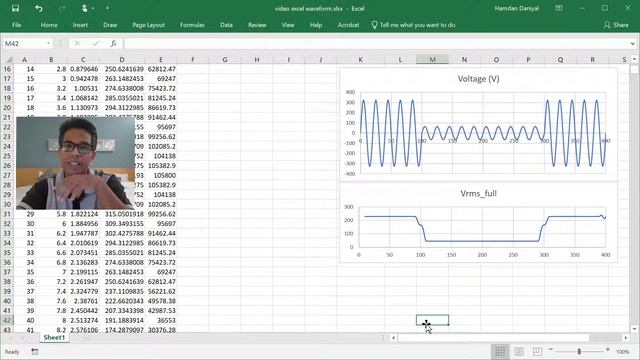
Task: Switch to Page Layout view icon
Action: pyautogui.click(x=519, y=351)
